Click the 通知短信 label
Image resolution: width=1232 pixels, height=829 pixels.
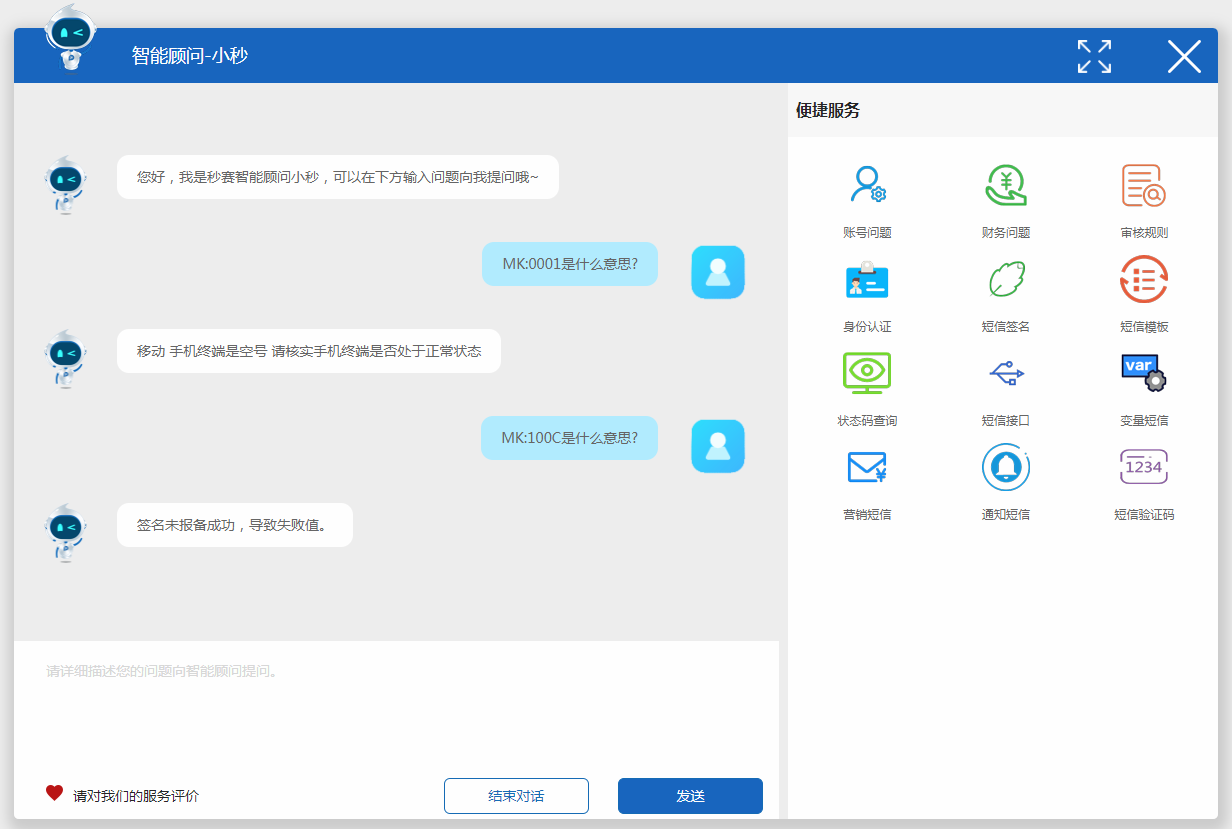click(1005, 514)
